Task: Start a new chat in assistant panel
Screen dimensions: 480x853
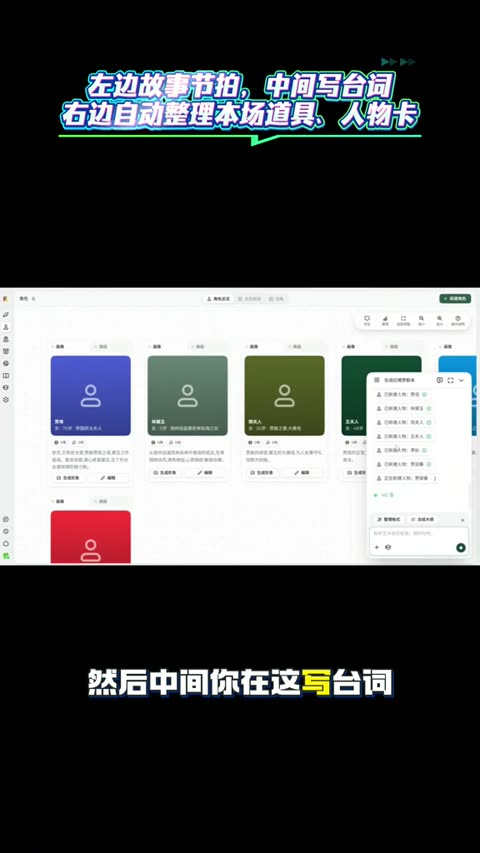Action: [x=440, y=380]
